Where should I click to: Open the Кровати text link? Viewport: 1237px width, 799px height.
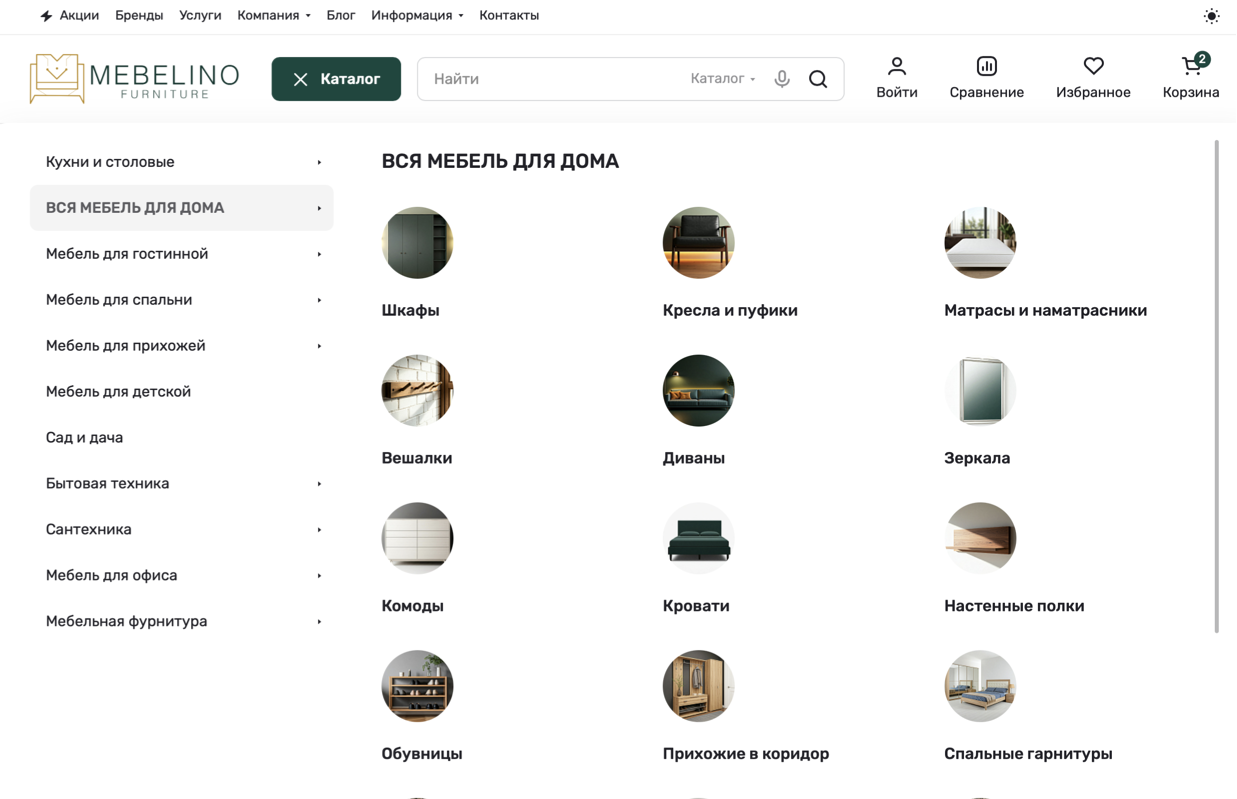[696, 607]
